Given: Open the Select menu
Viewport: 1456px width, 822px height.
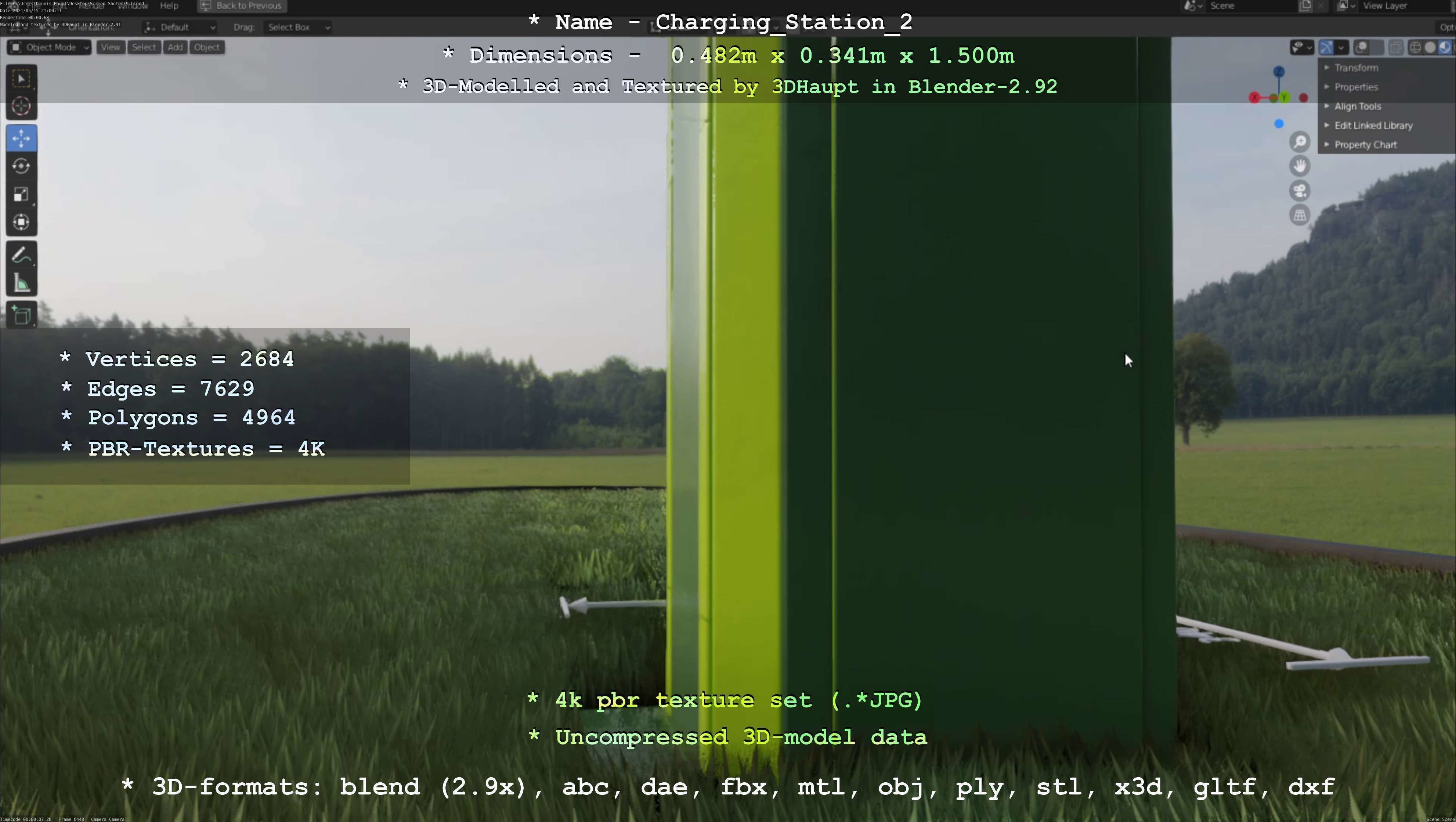Looking at the screenshot, I should 144,47.
